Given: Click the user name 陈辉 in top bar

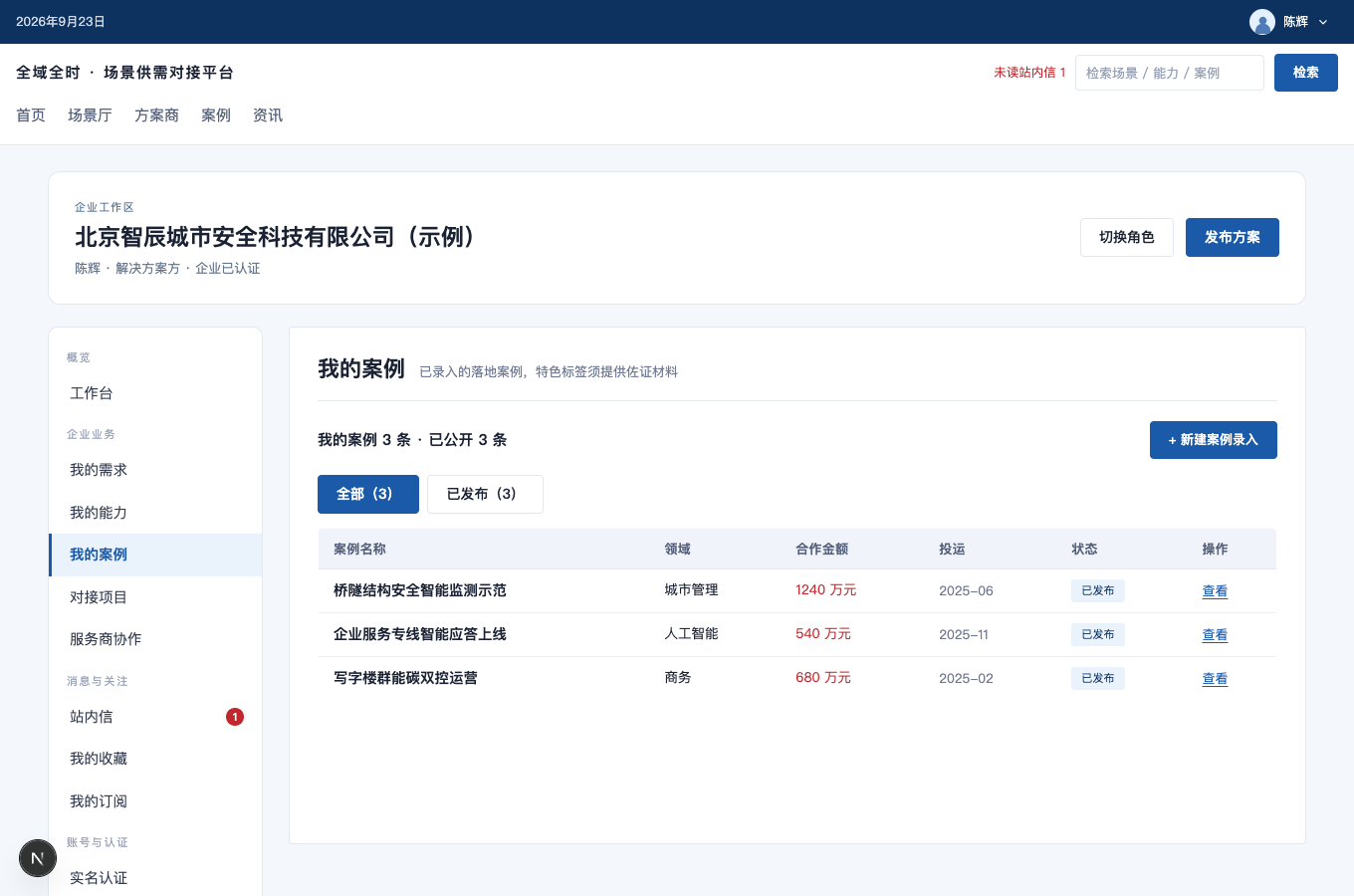Looking at the screenshot, I should tap(1295, 22).
